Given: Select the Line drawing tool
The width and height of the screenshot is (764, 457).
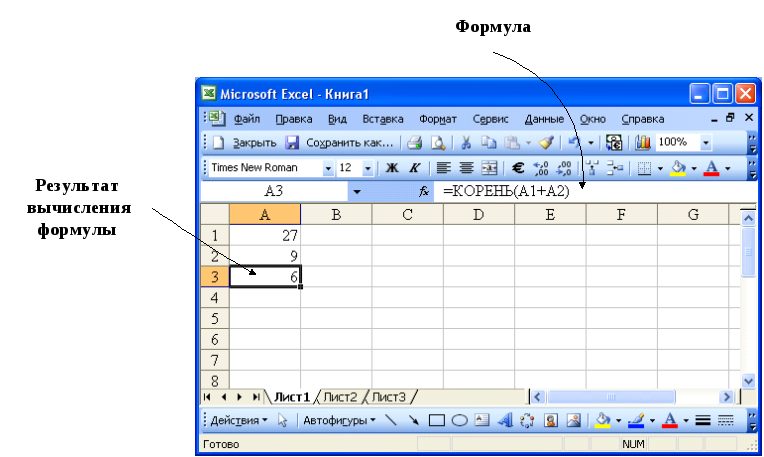Looking at the screenshot, I should (390, 420).
